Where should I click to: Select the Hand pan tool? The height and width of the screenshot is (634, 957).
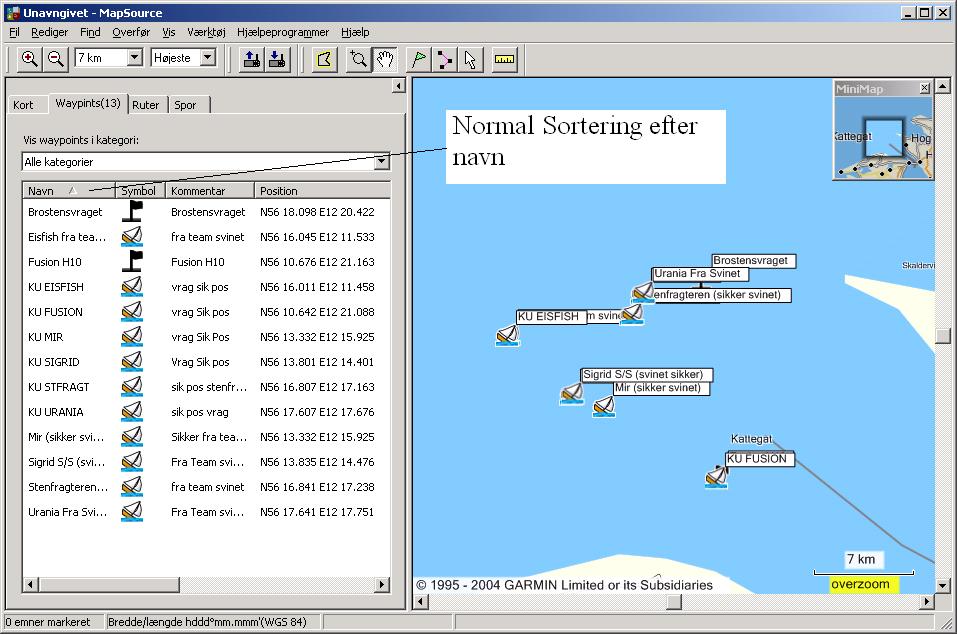click(x=385, y=59)
